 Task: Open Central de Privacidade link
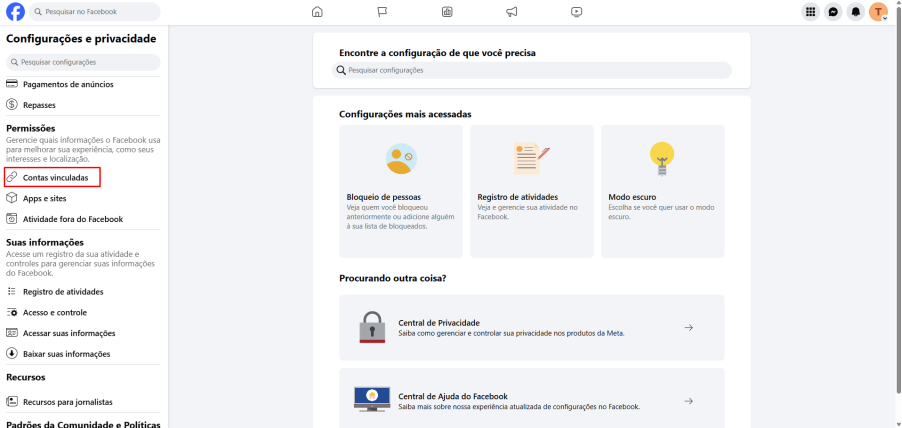click(x=439, y=323)
